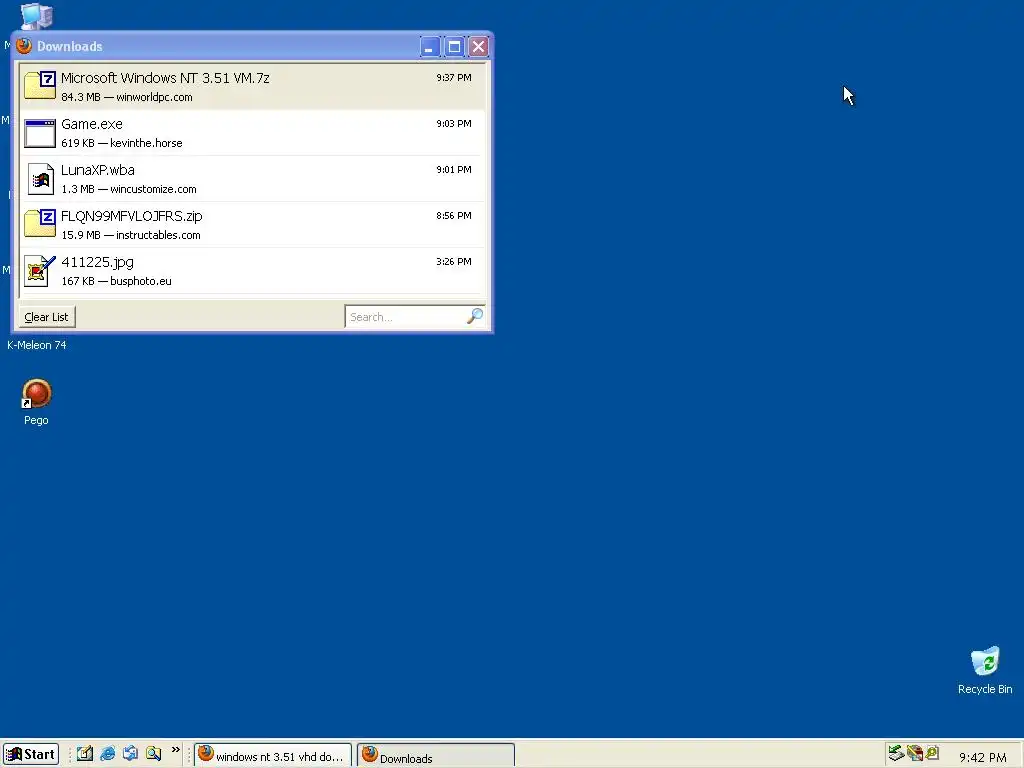Open the Start menu

click(31, 754)
